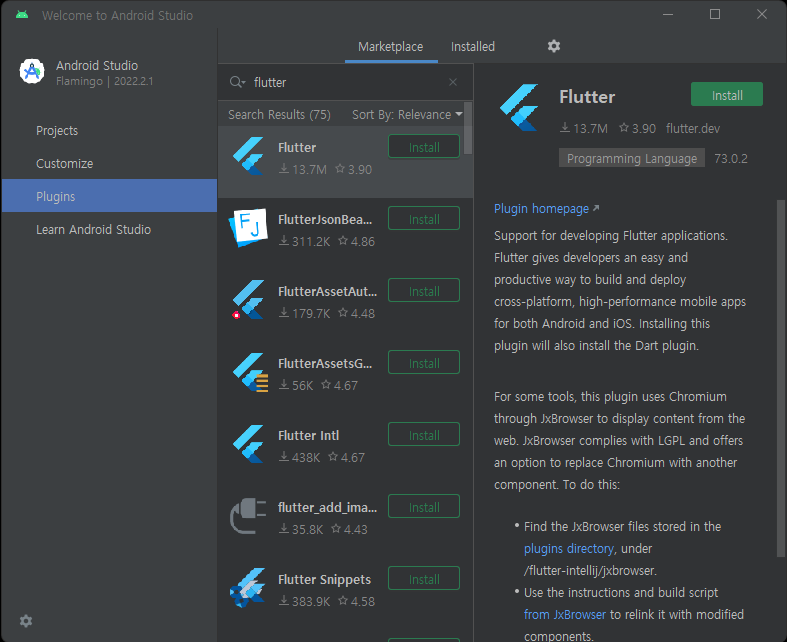Click the Flamingo | 2022.2.1 version text
The height and width of the screenshot is (642, 787).
104,81
